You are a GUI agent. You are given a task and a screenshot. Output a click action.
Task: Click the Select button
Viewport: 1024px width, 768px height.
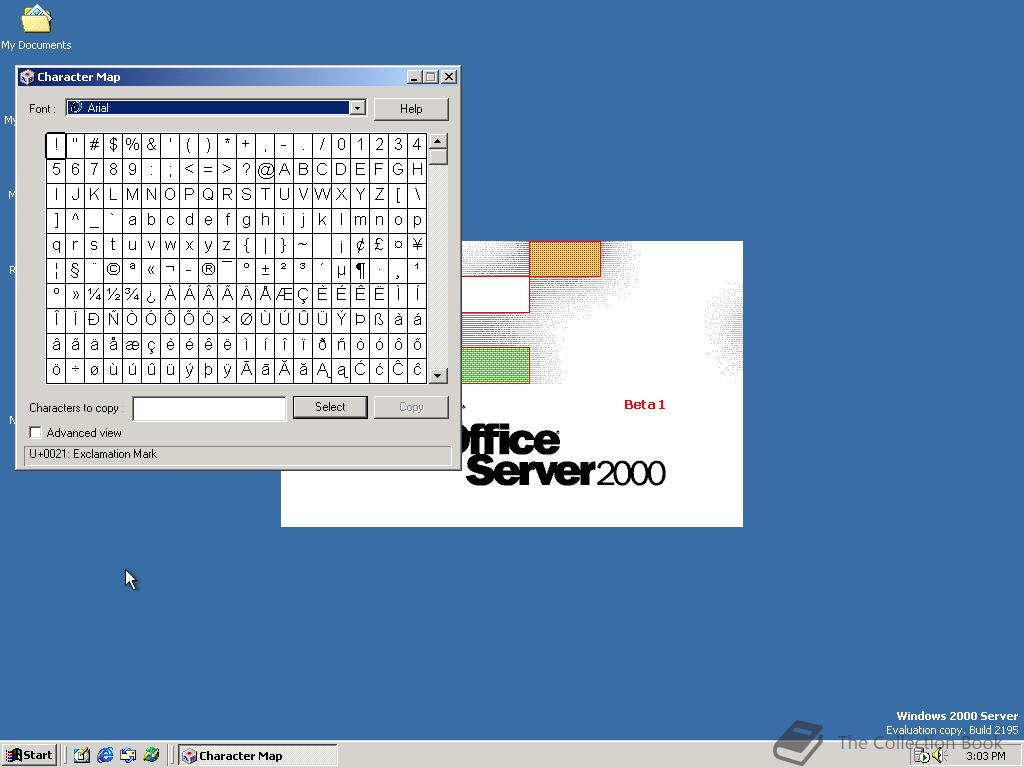330,407
